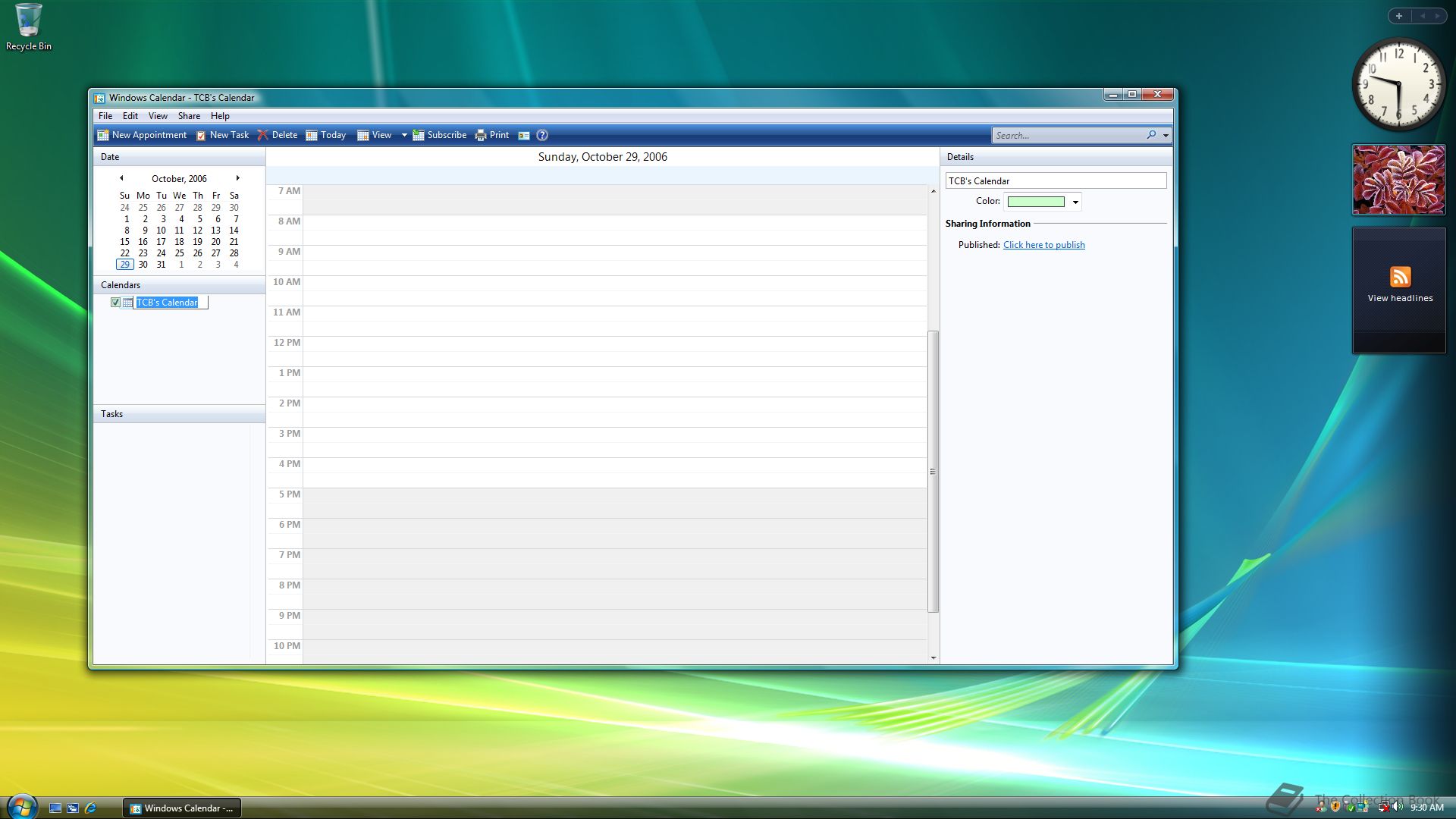This screenshot has width=1456, height=819.
Task: Click the orange RSS feed icon
Action: click(x=1400, y=277)
